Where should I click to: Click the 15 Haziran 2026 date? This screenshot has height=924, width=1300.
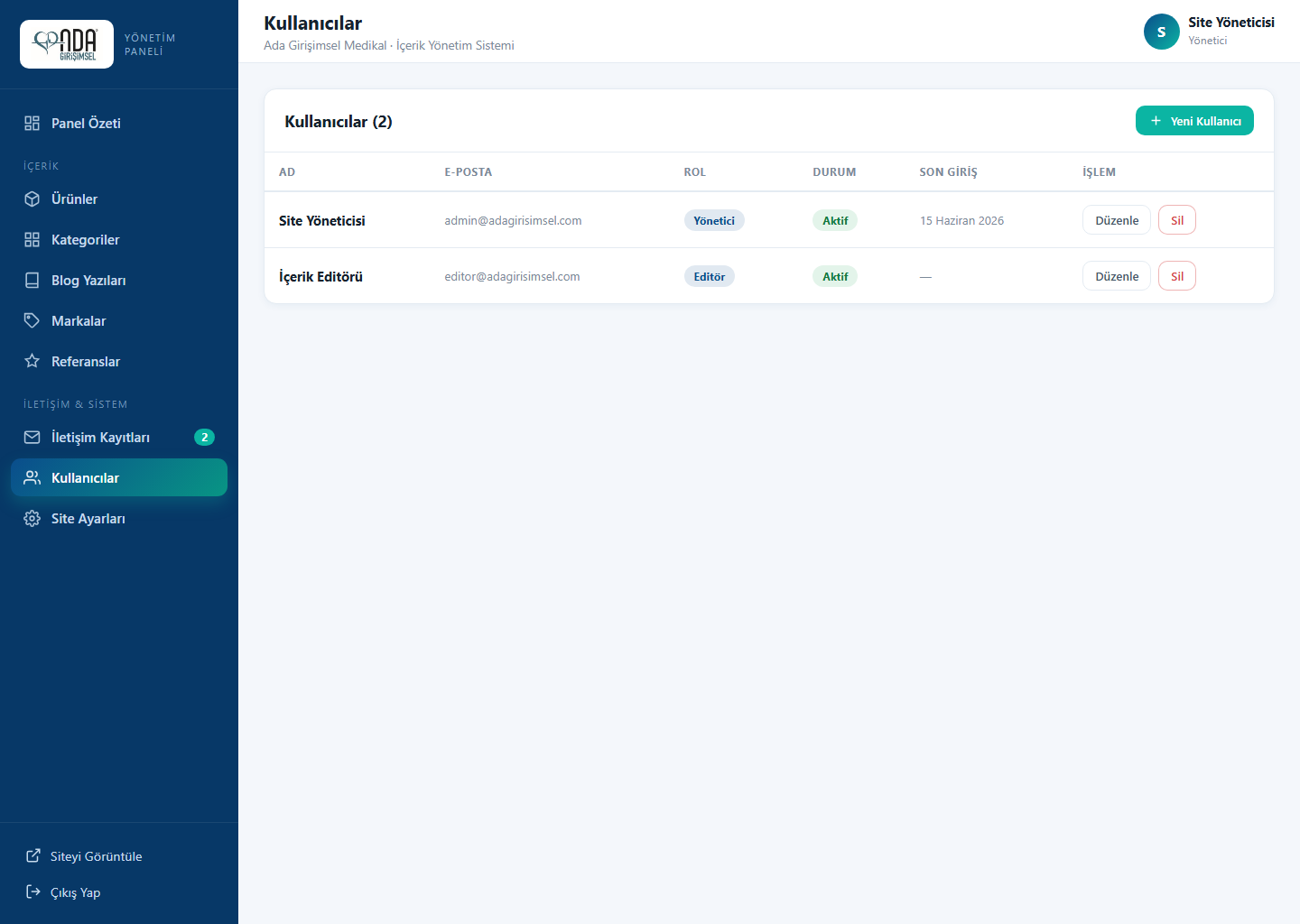961,220
